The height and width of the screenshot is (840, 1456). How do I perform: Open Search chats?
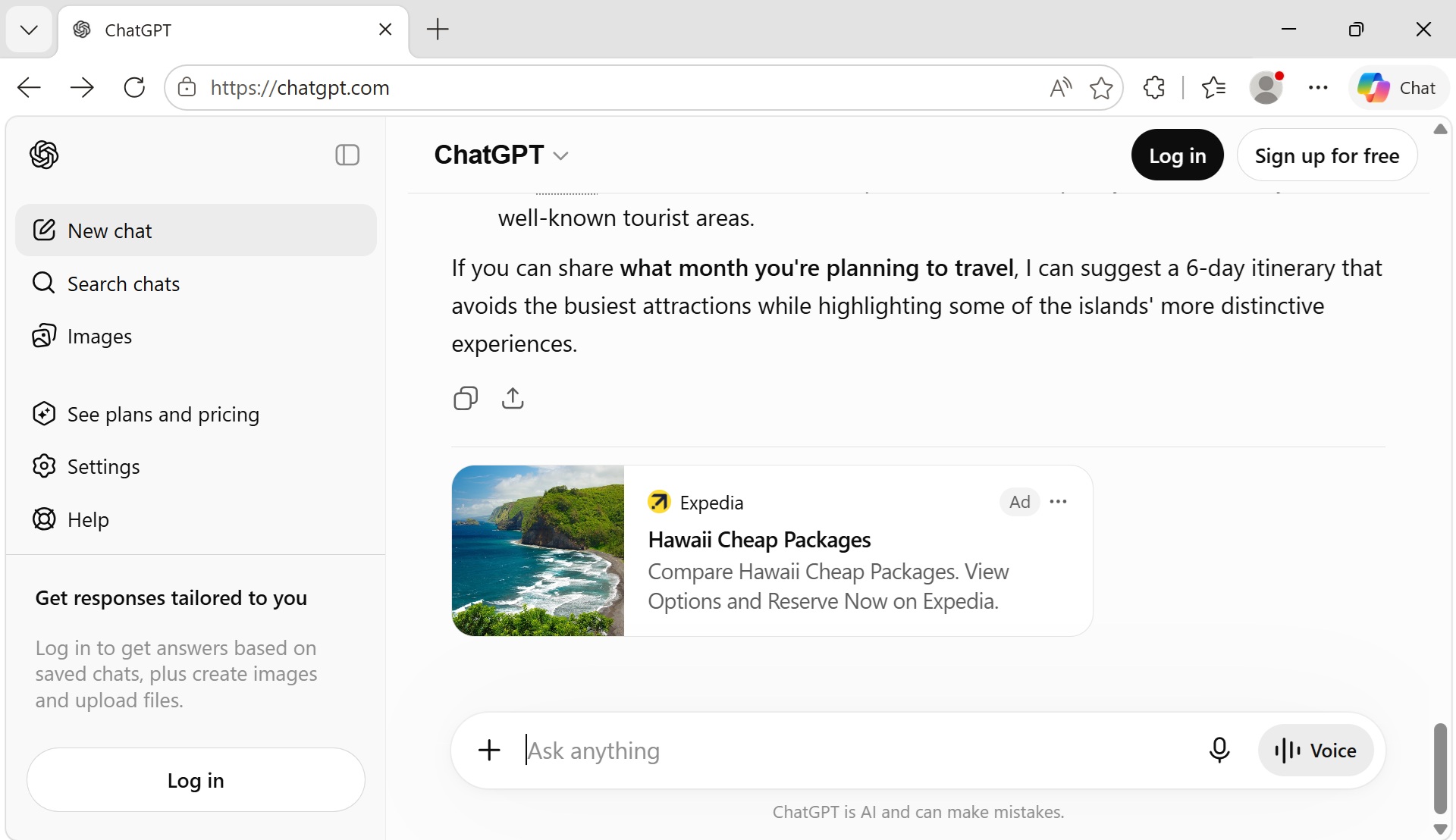coord(196,284)
